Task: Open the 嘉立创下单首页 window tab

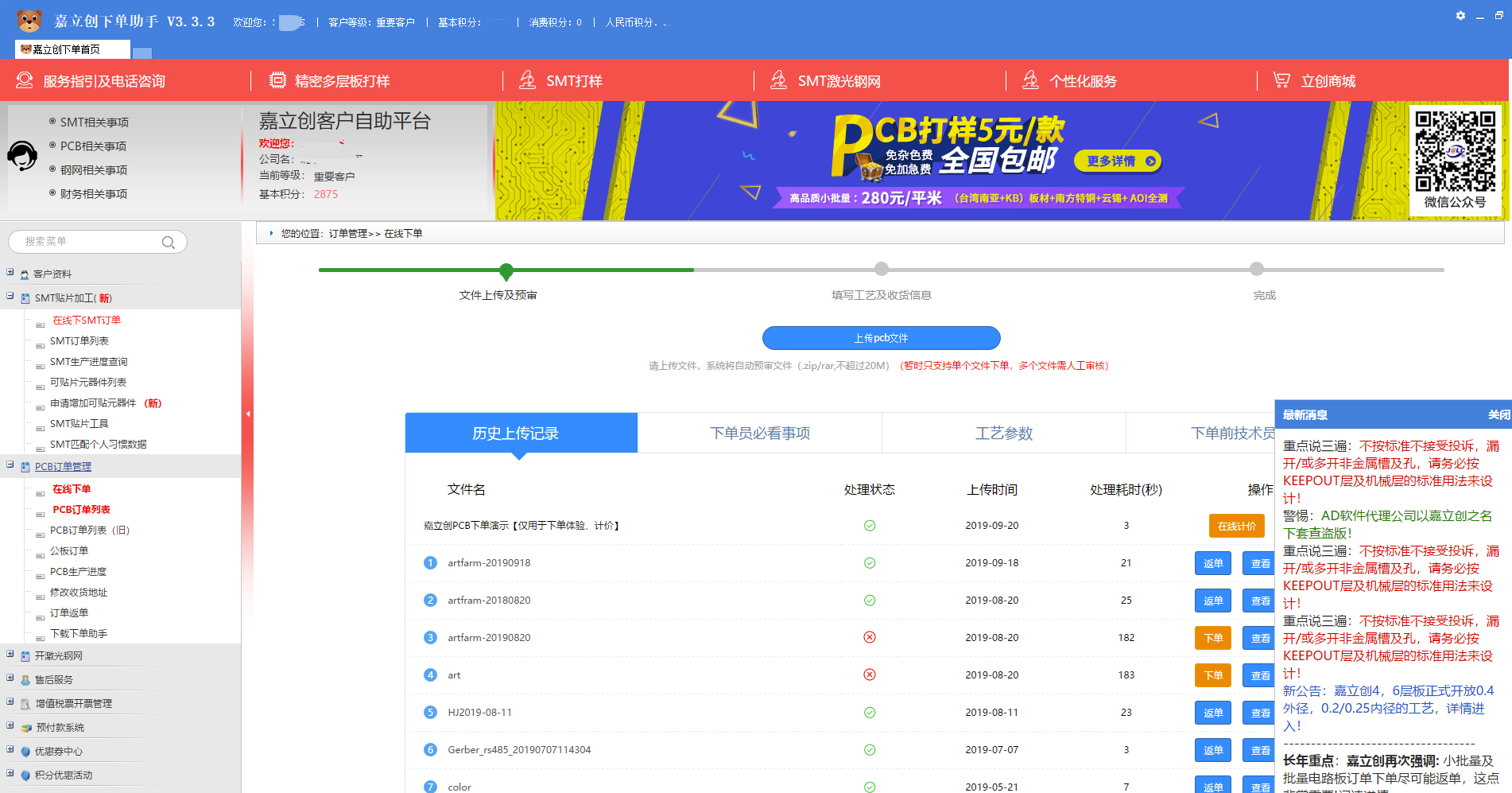Action: click(x=72, y=49)
